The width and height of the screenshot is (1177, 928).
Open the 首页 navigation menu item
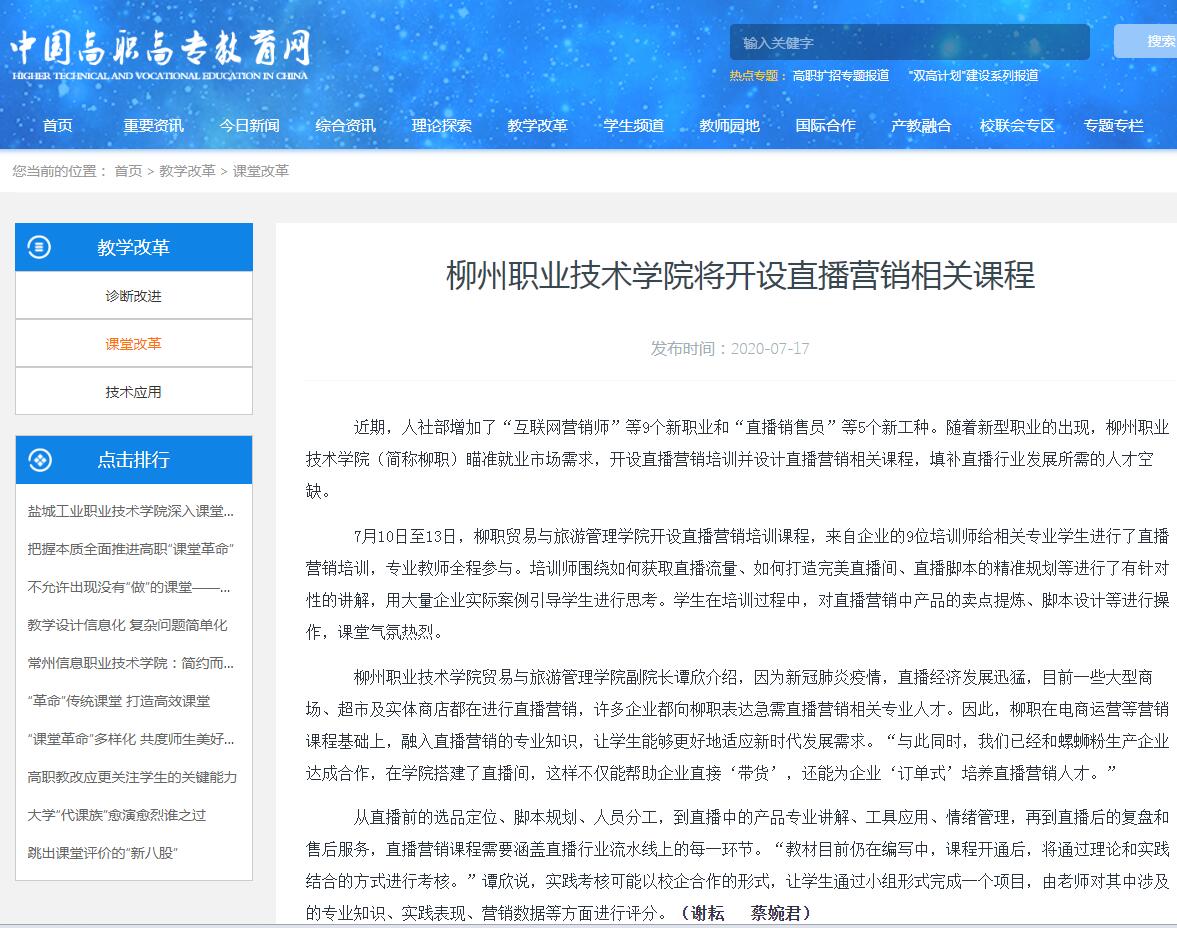[x=58, y=126]
